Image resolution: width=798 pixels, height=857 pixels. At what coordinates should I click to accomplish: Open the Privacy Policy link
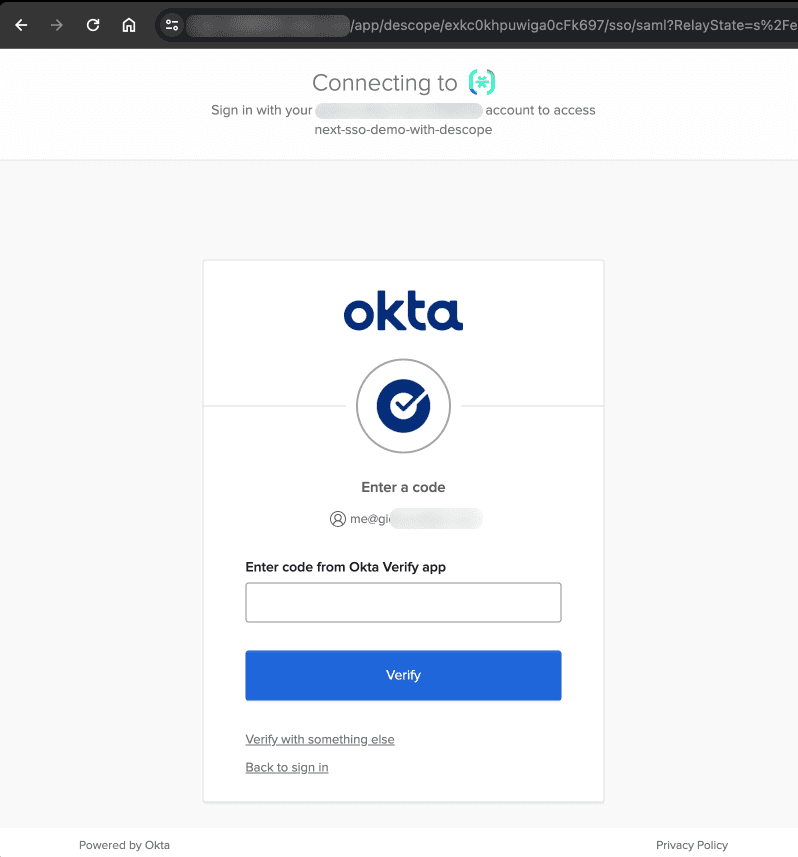point(692,845)
